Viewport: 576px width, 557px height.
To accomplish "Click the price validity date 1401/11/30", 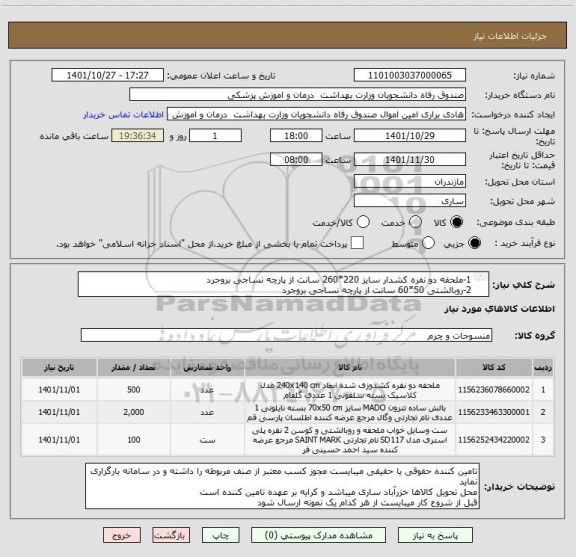I will click(410, 159).
